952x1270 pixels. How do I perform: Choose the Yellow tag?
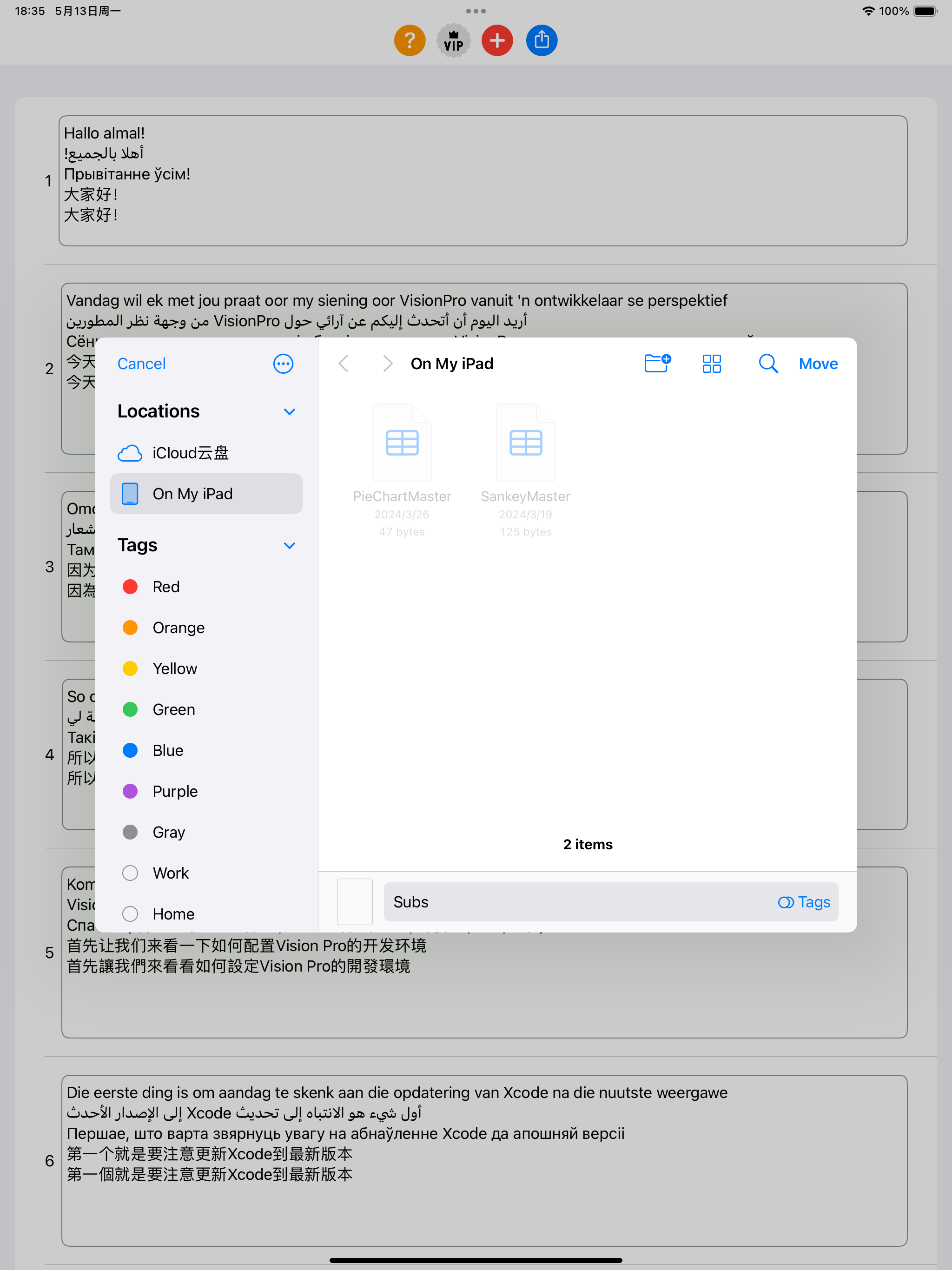206,668
